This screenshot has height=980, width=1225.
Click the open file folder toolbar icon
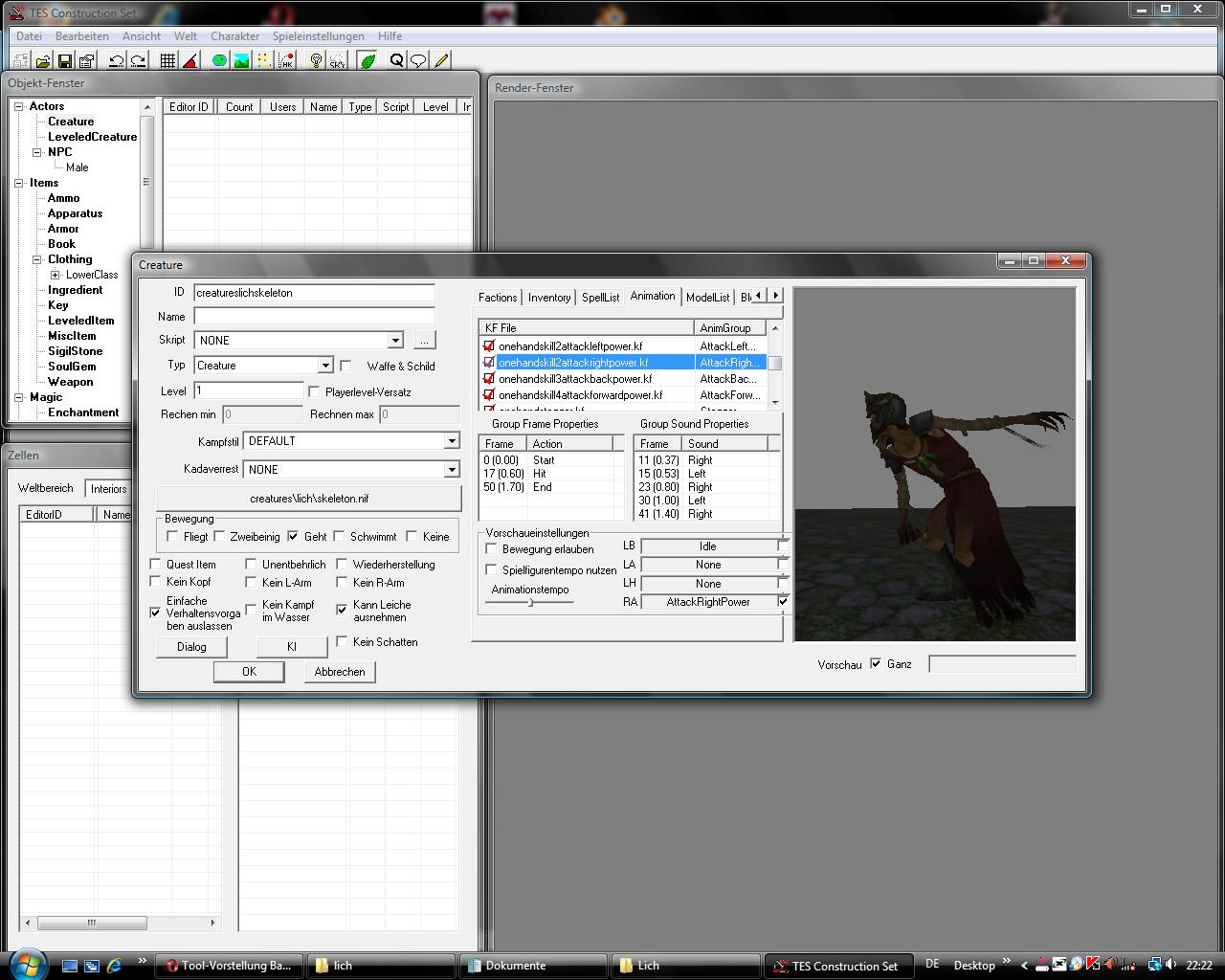[x=43, y=61]
